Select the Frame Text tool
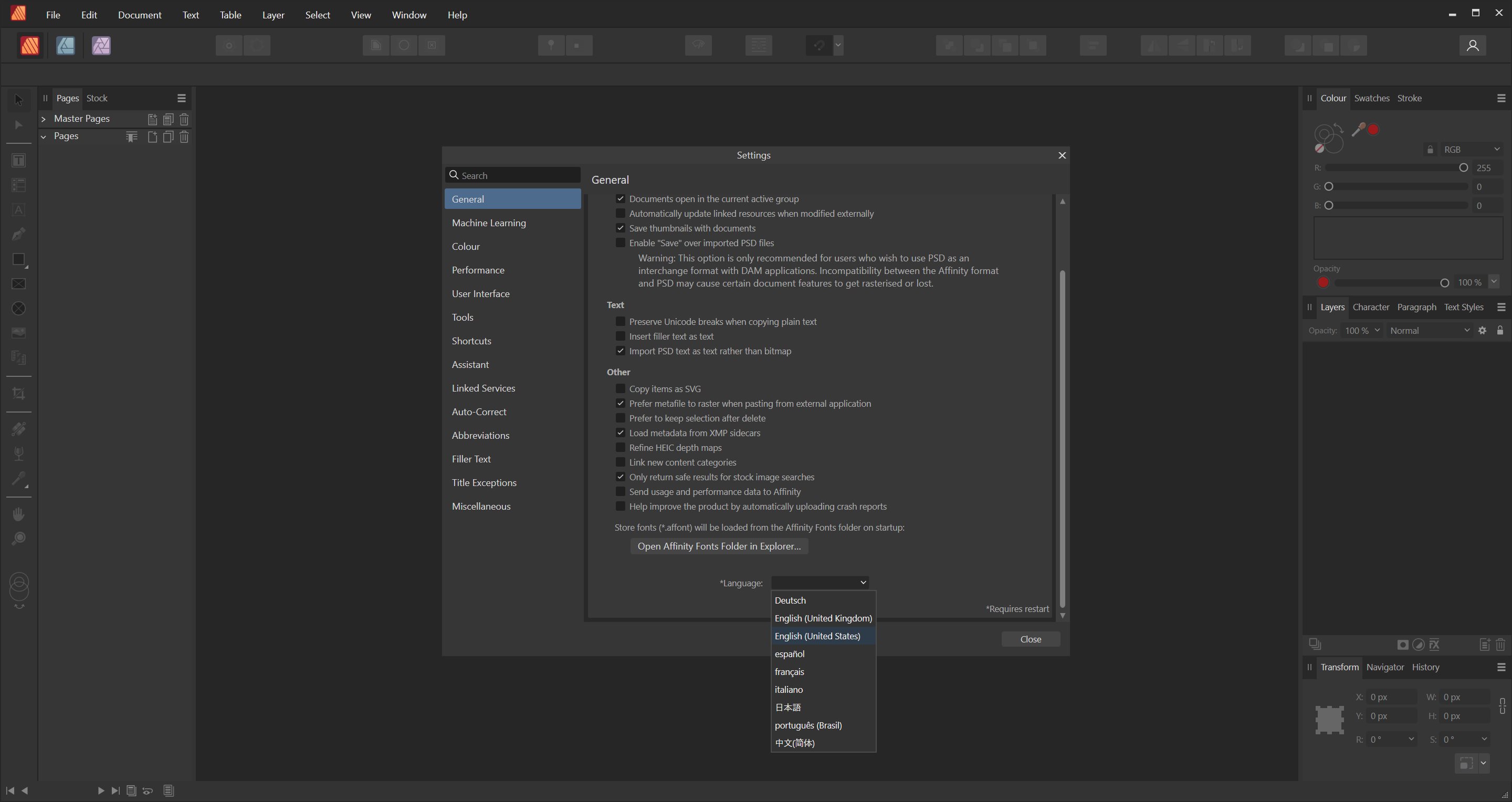The image size is (1512, 802). coord(19,160)
